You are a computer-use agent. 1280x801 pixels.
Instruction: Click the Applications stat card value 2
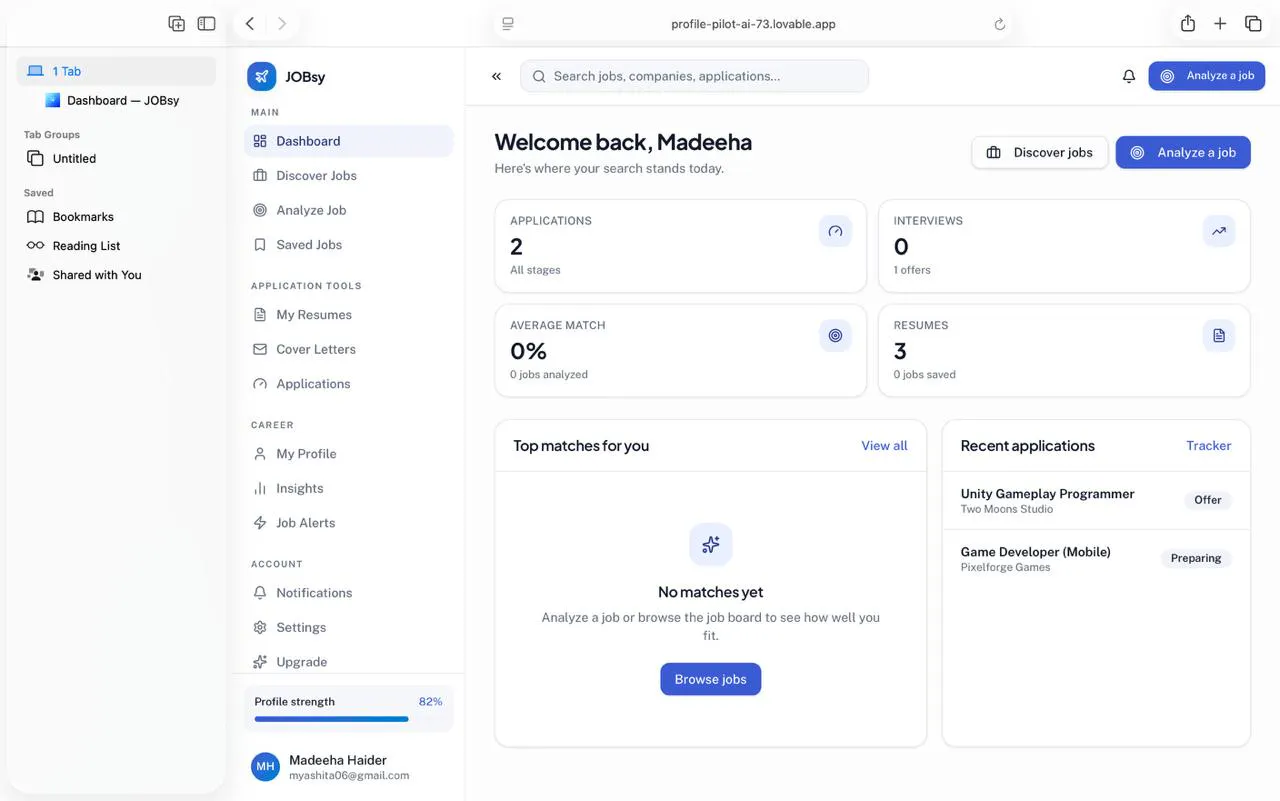coord(516,246)
